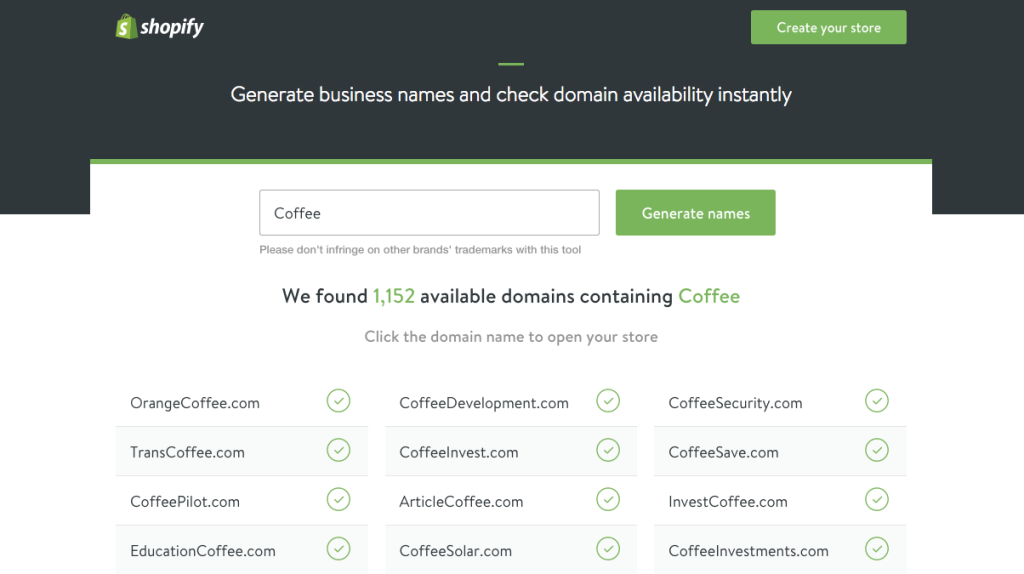The height and width of the screenshot is (574, 1024).
Task: Click the green checkmark beside OrangeCoffee.com
Action: pos(339,401)
